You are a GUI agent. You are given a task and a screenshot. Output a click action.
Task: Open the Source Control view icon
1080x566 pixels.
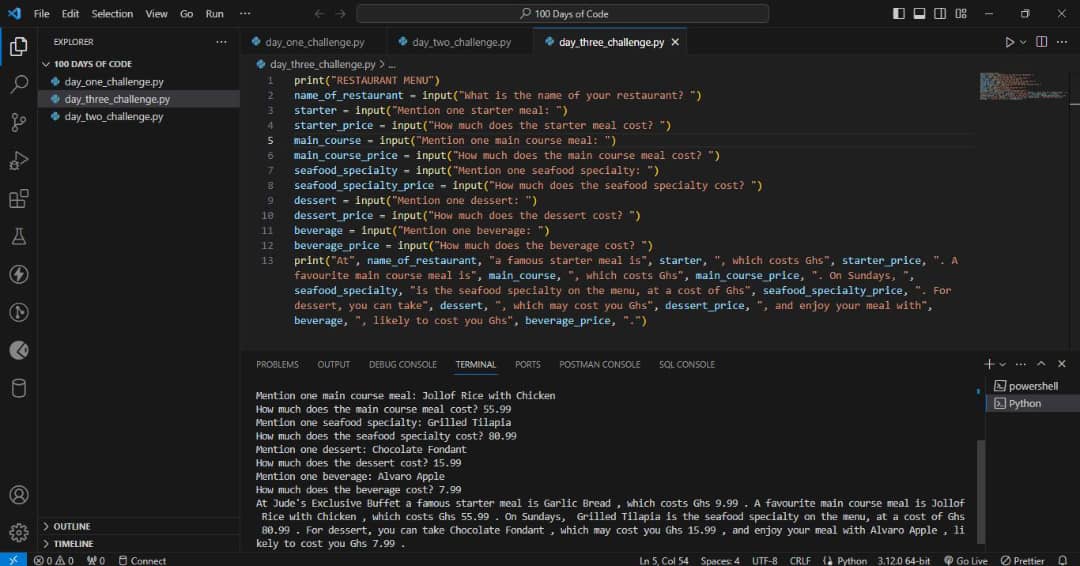[x=19, y=123]
